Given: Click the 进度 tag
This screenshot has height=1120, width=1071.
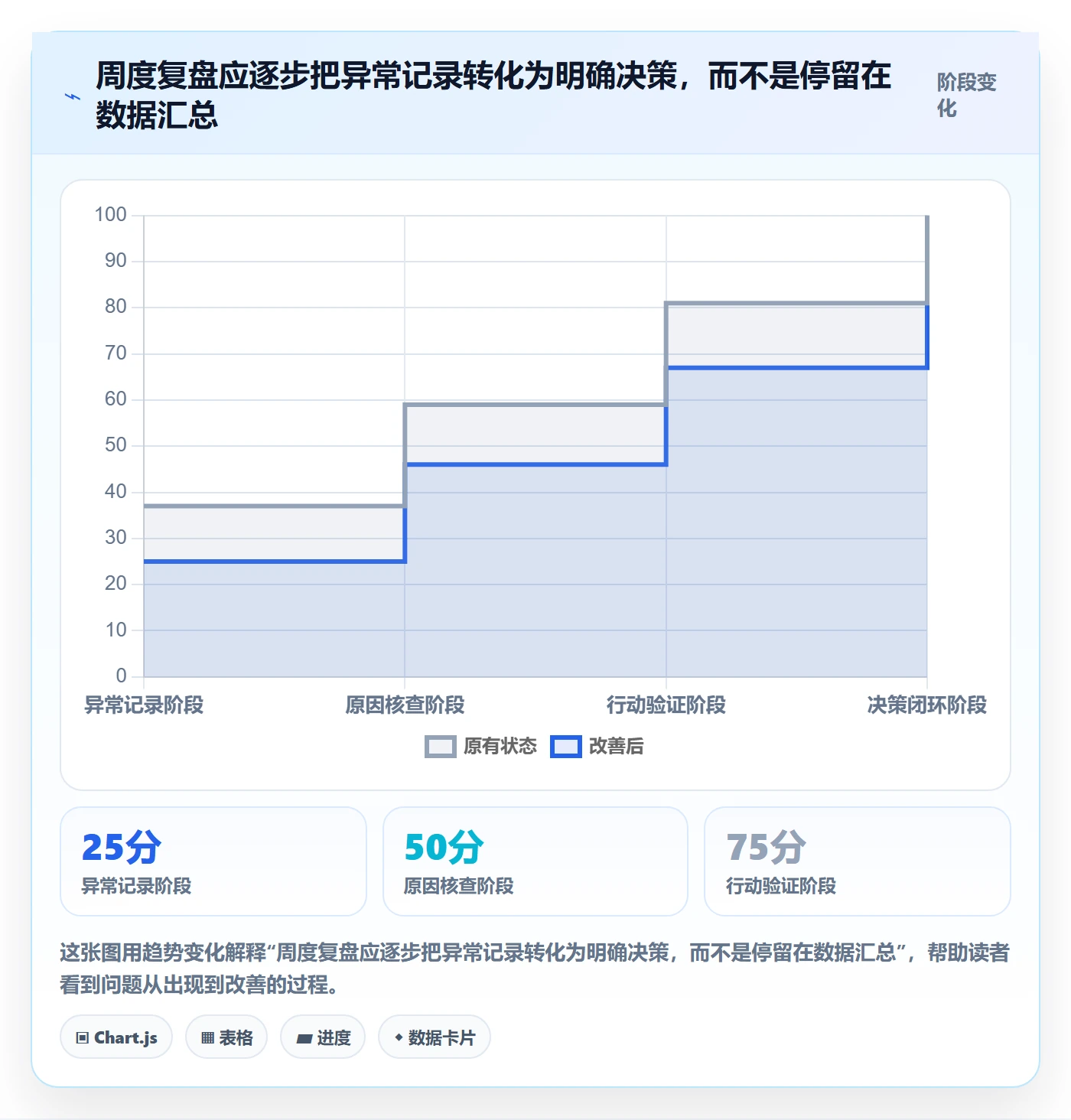Looking at the screenshot, I should click(323, 1037).
